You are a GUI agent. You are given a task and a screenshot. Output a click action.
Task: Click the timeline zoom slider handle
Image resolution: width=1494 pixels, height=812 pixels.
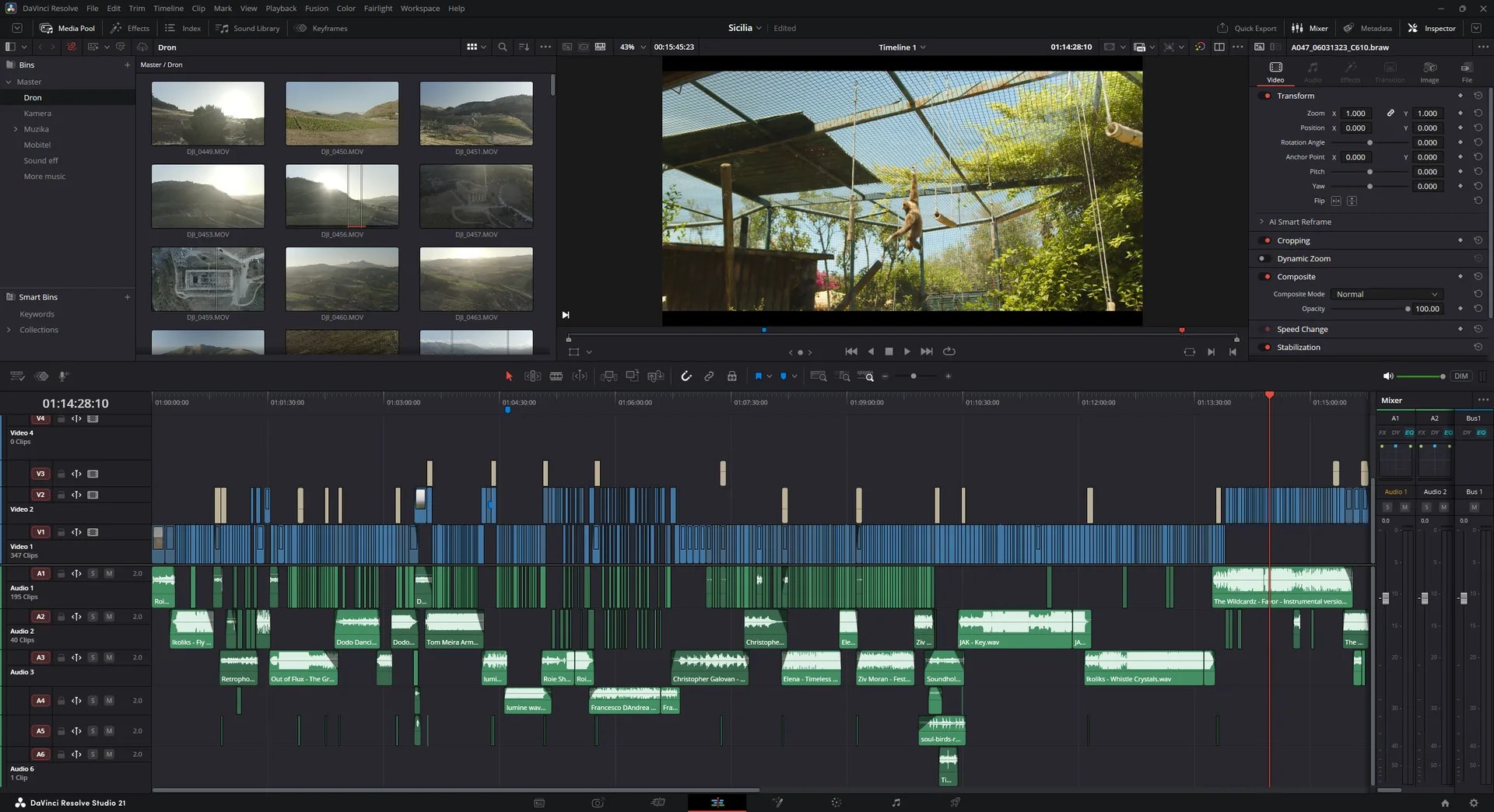(914, 376)
